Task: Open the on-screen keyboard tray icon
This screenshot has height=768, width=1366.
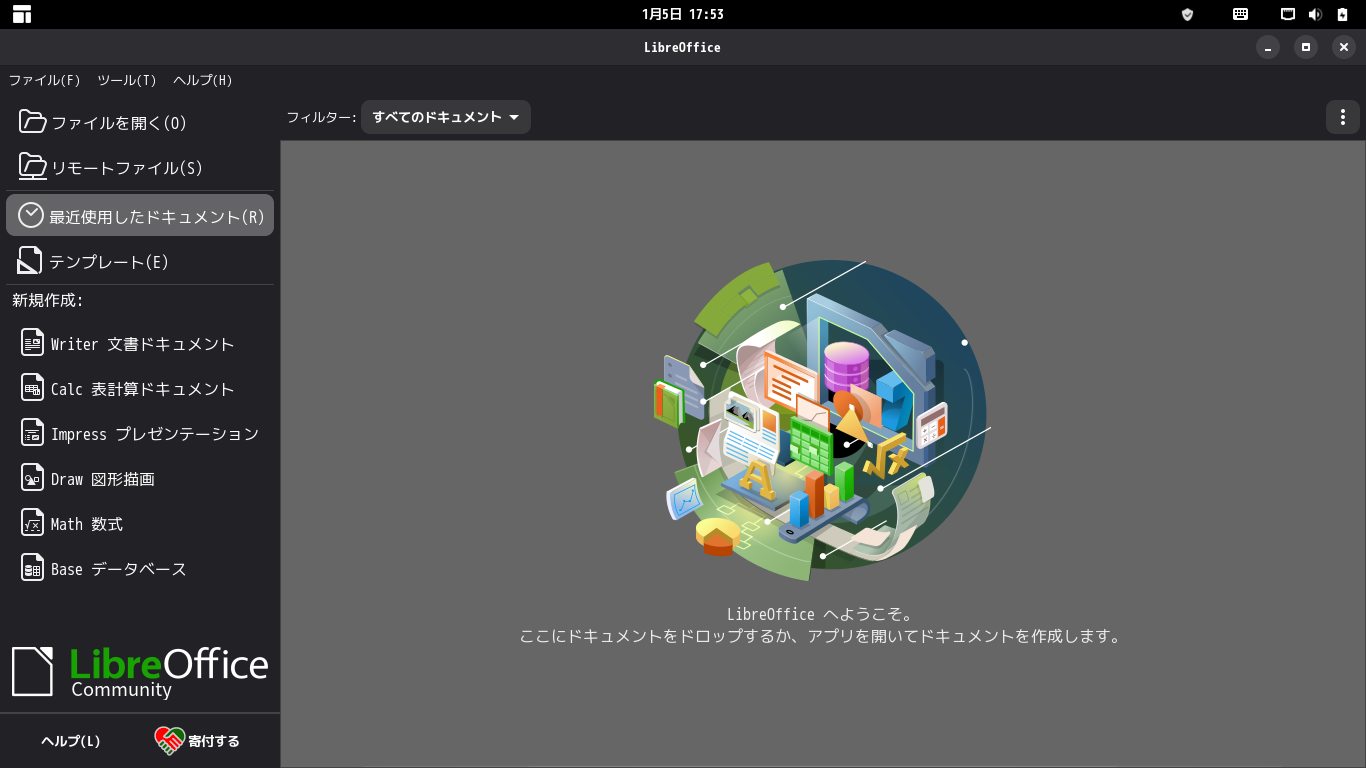Action: click(1240, 14)
